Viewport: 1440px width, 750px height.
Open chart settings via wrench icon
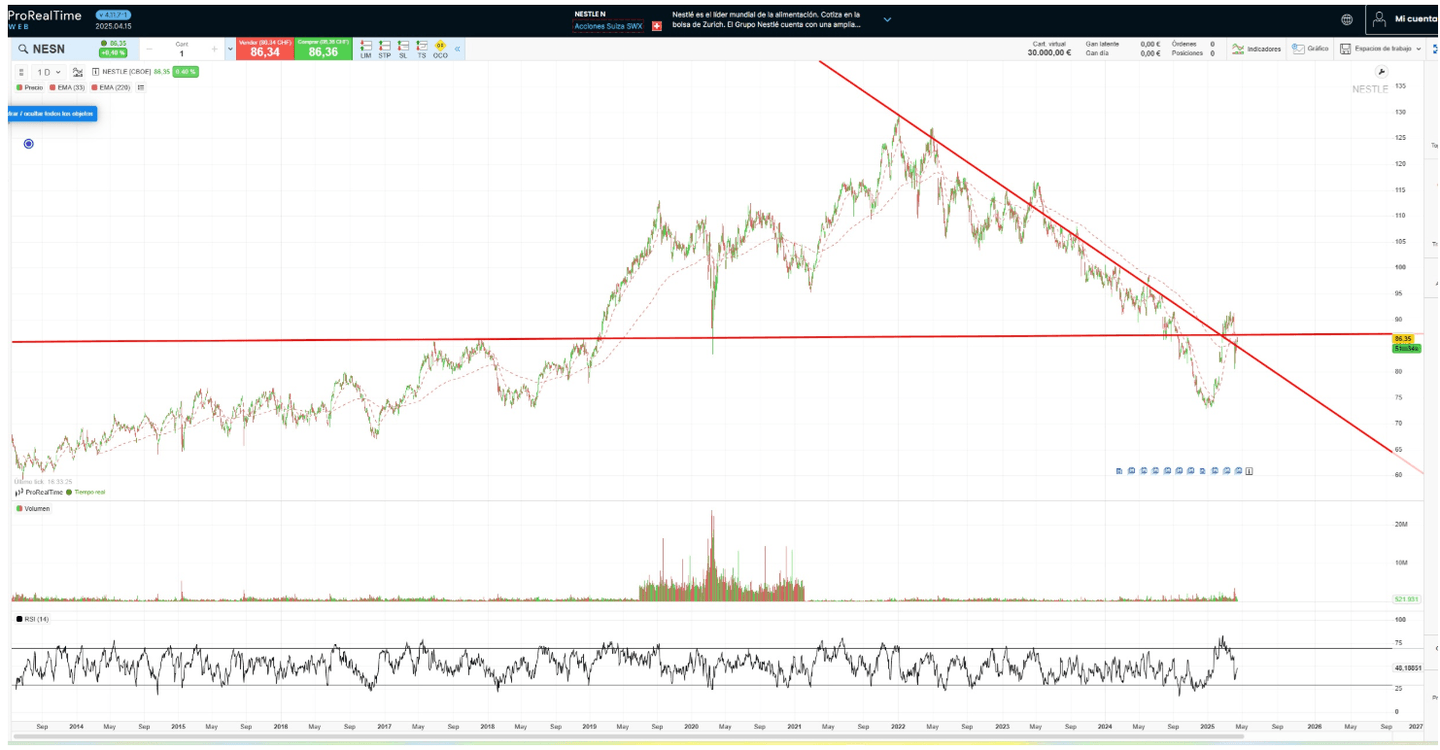1381,72
